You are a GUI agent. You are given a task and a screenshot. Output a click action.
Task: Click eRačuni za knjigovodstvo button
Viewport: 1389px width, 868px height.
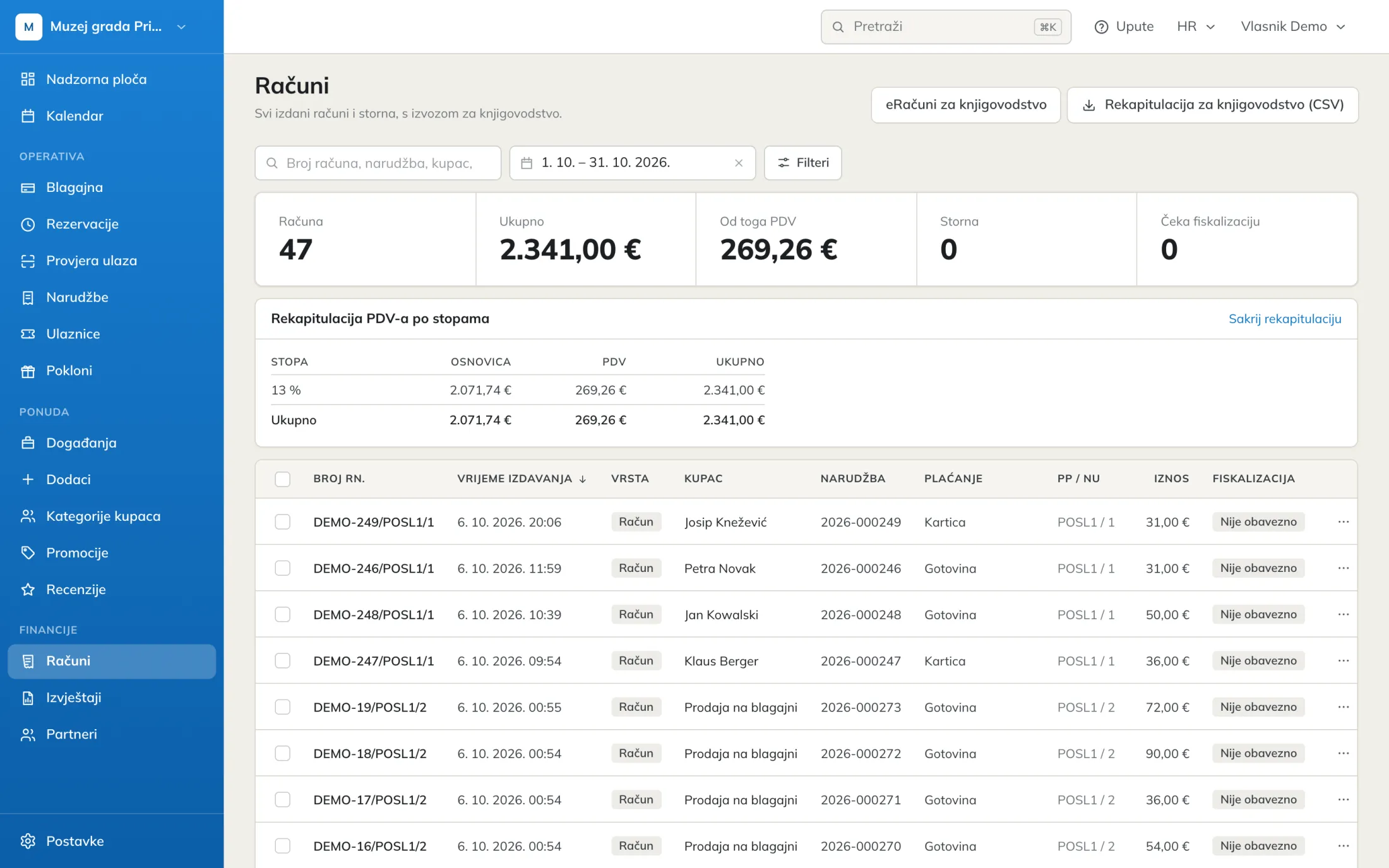(965, 105)
